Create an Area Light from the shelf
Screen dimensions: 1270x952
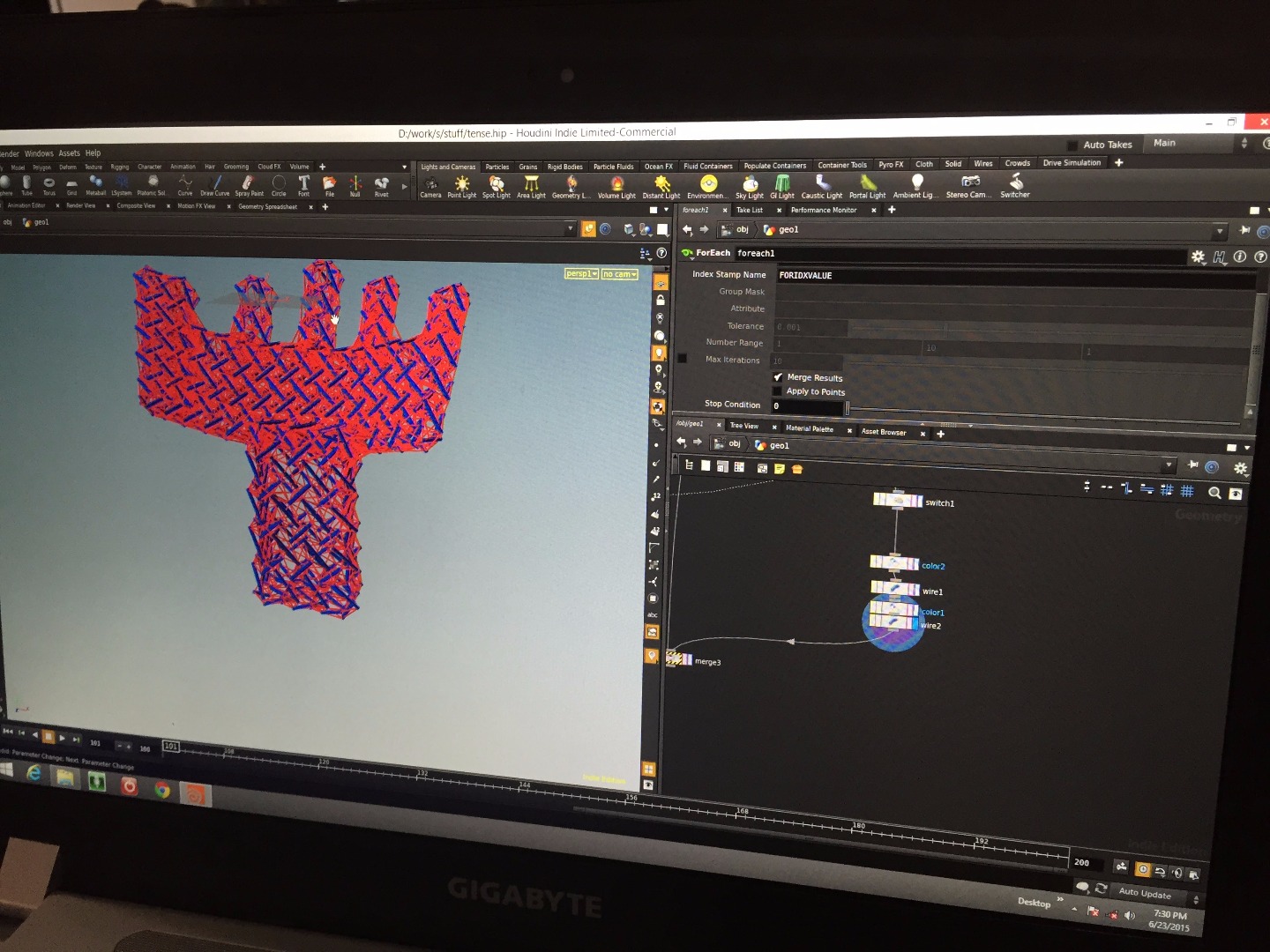click(x=531, y=187)
